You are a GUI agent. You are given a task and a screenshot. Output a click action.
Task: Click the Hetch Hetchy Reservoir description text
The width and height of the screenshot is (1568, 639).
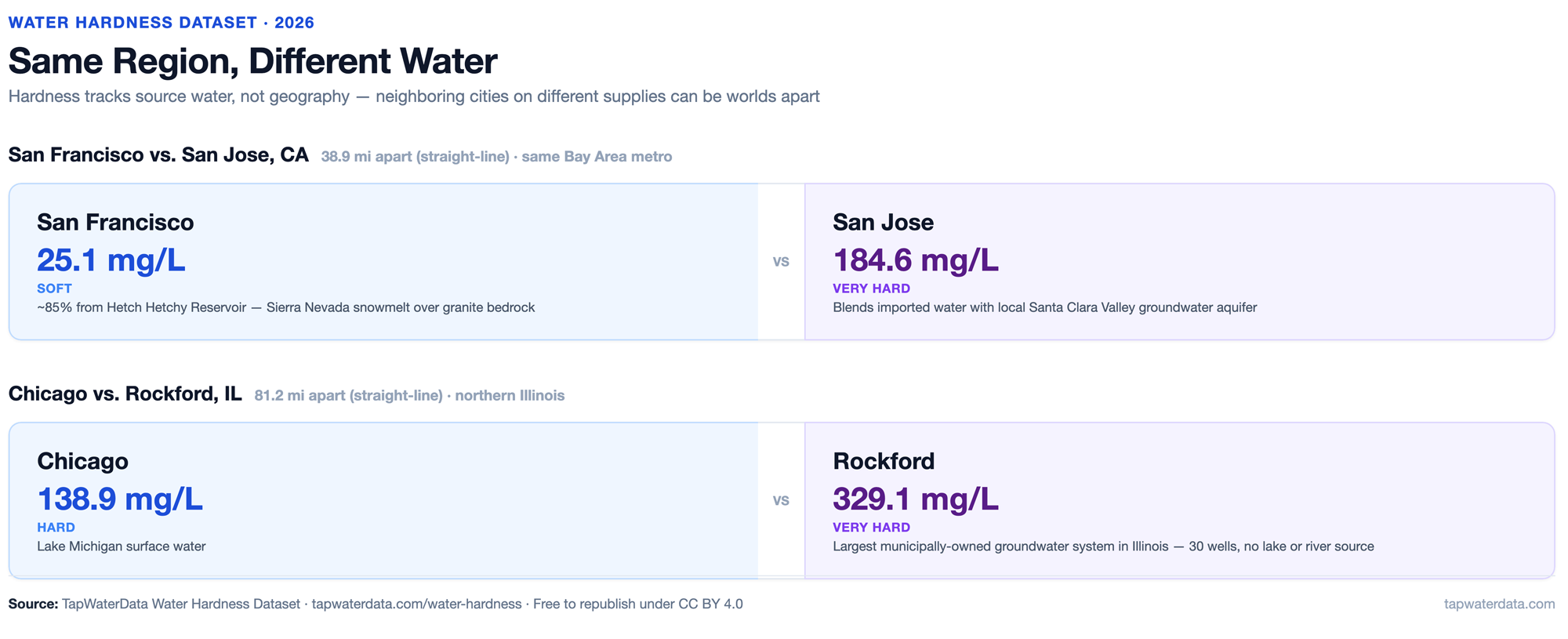point(286,307)
